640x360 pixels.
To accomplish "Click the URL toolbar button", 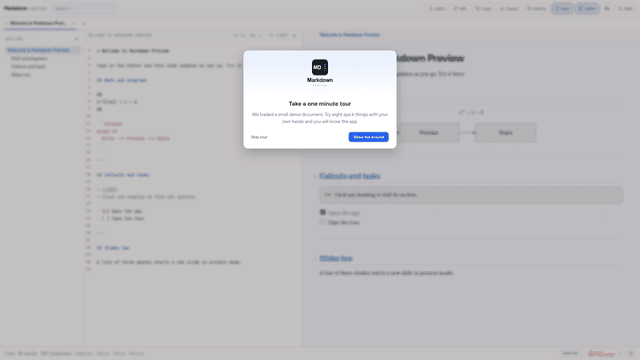I will tap(460, 9).
